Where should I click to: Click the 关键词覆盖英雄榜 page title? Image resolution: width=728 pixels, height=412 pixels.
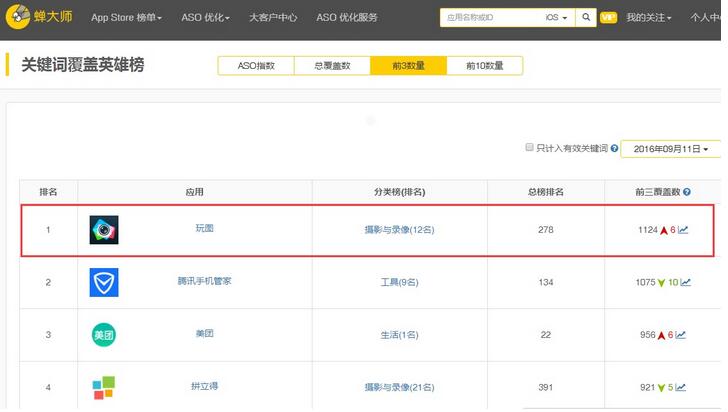83,65
